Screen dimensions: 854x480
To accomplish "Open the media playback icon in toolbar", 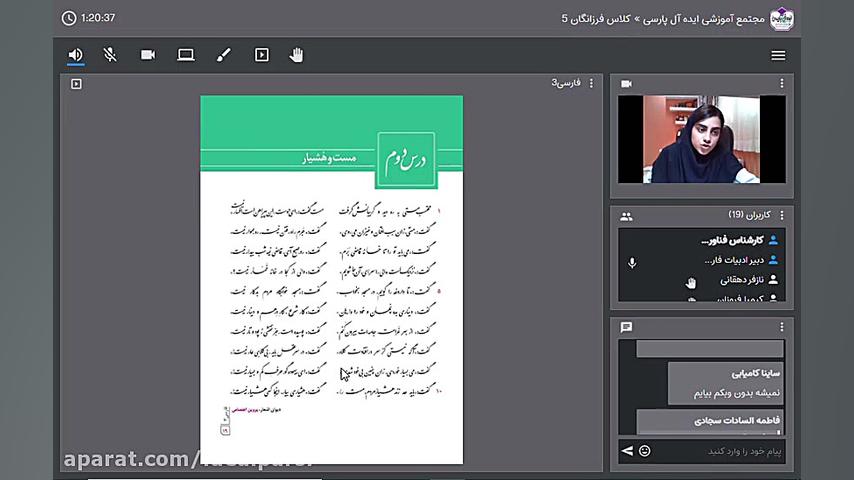I will (x=261, y=55).
